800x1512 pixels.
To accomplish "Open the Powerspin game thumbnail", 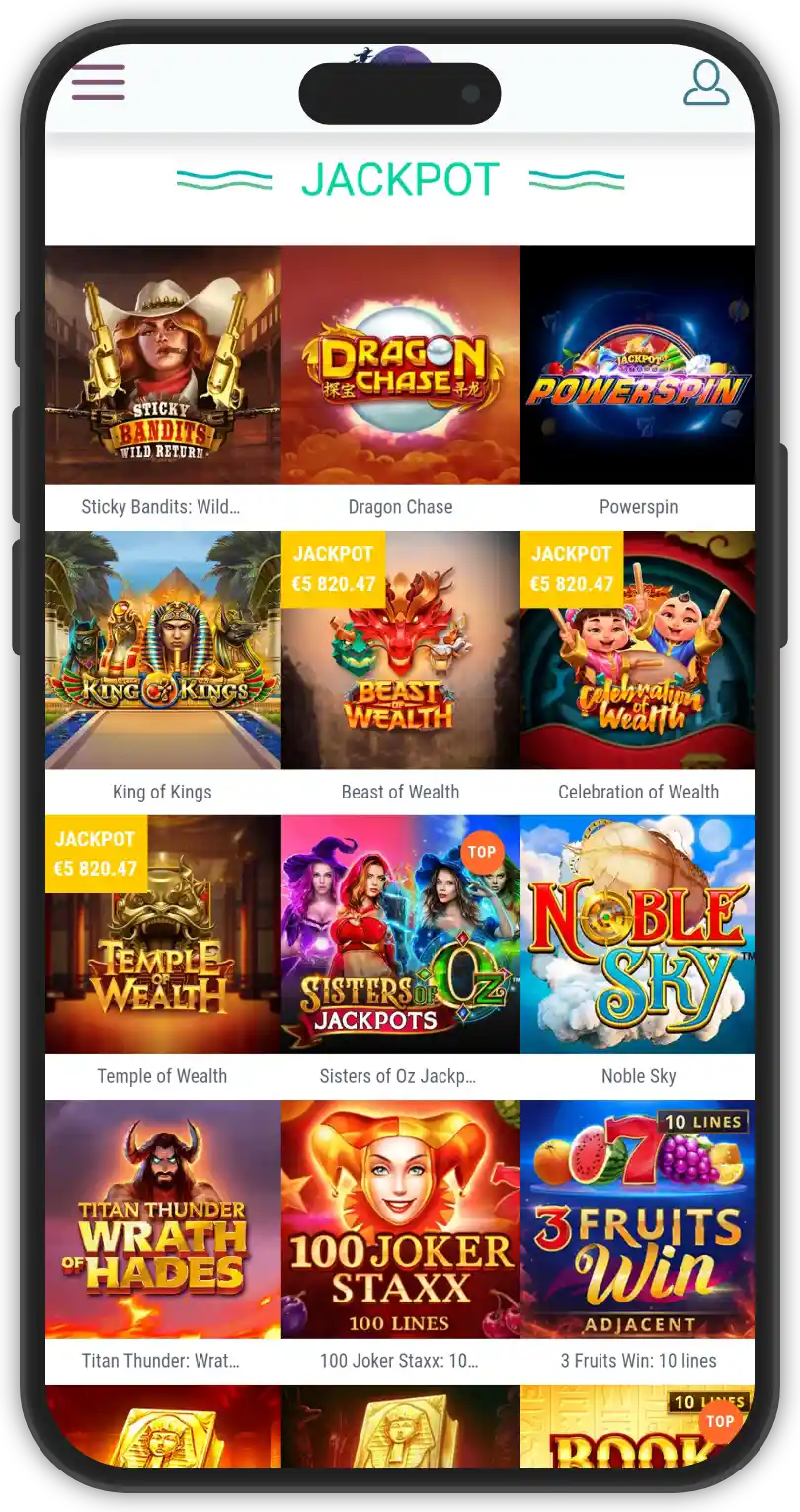I will click(637, 365).
